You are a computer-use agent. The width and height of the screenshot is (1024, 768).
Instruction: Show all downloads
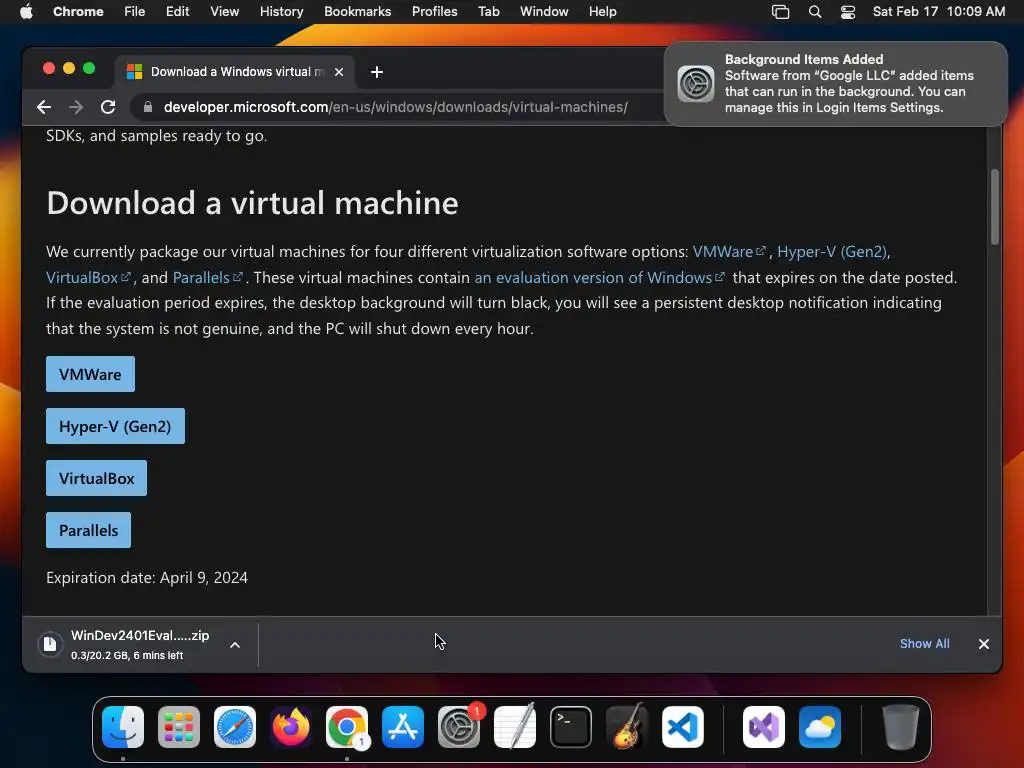point(924,644)
